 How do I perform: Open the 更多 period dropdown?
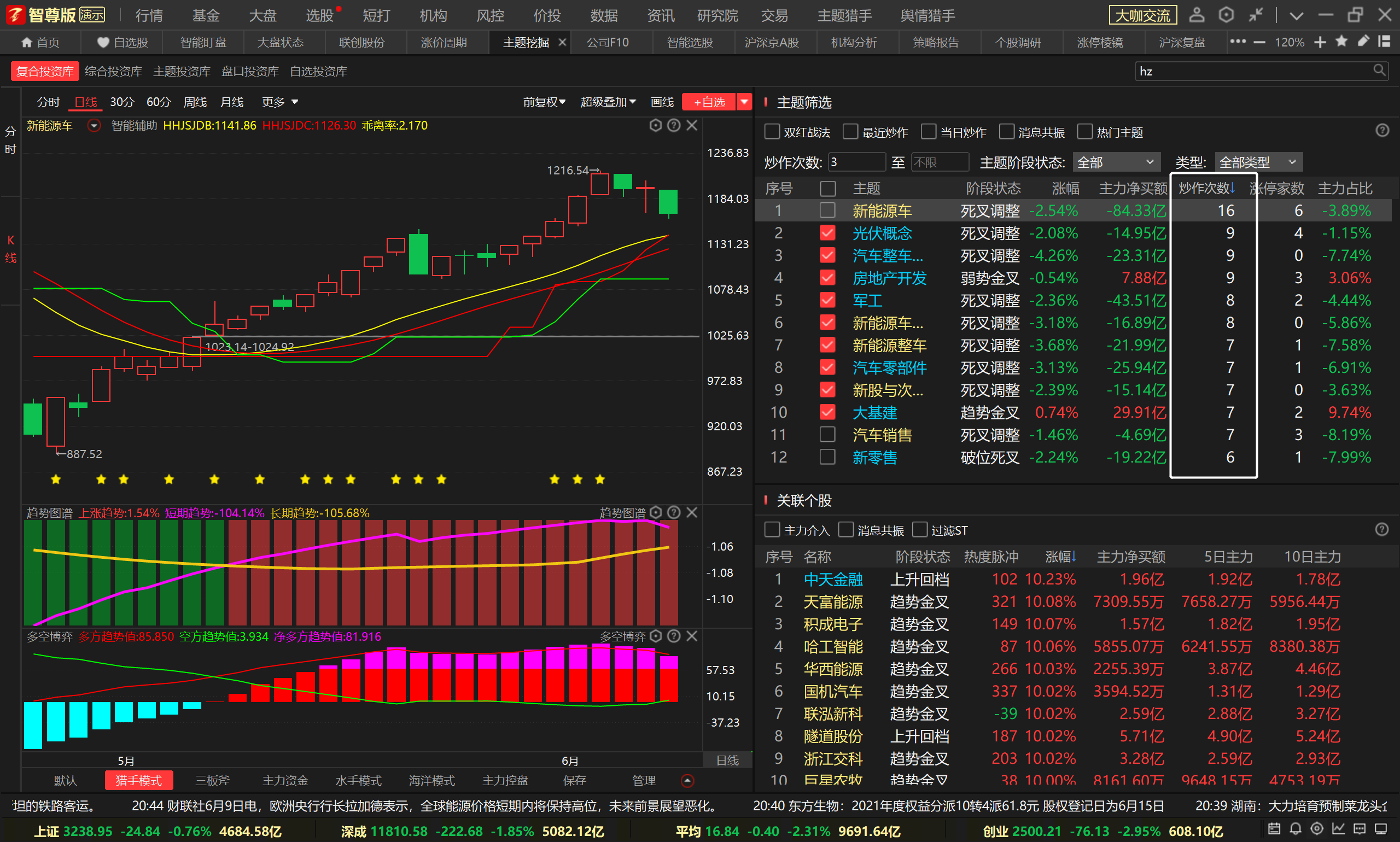click(x=280, y=102)
